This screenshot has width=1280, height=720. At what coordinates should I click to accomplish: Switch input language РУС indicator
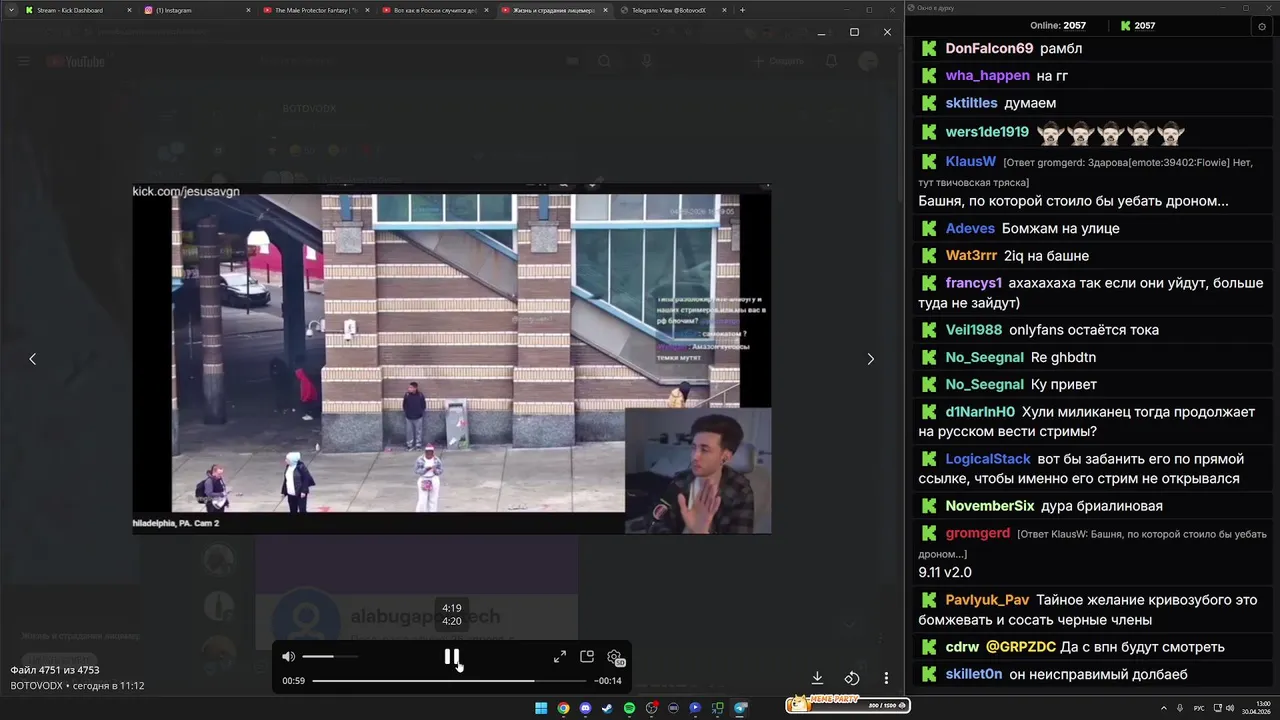(1199, 707)
